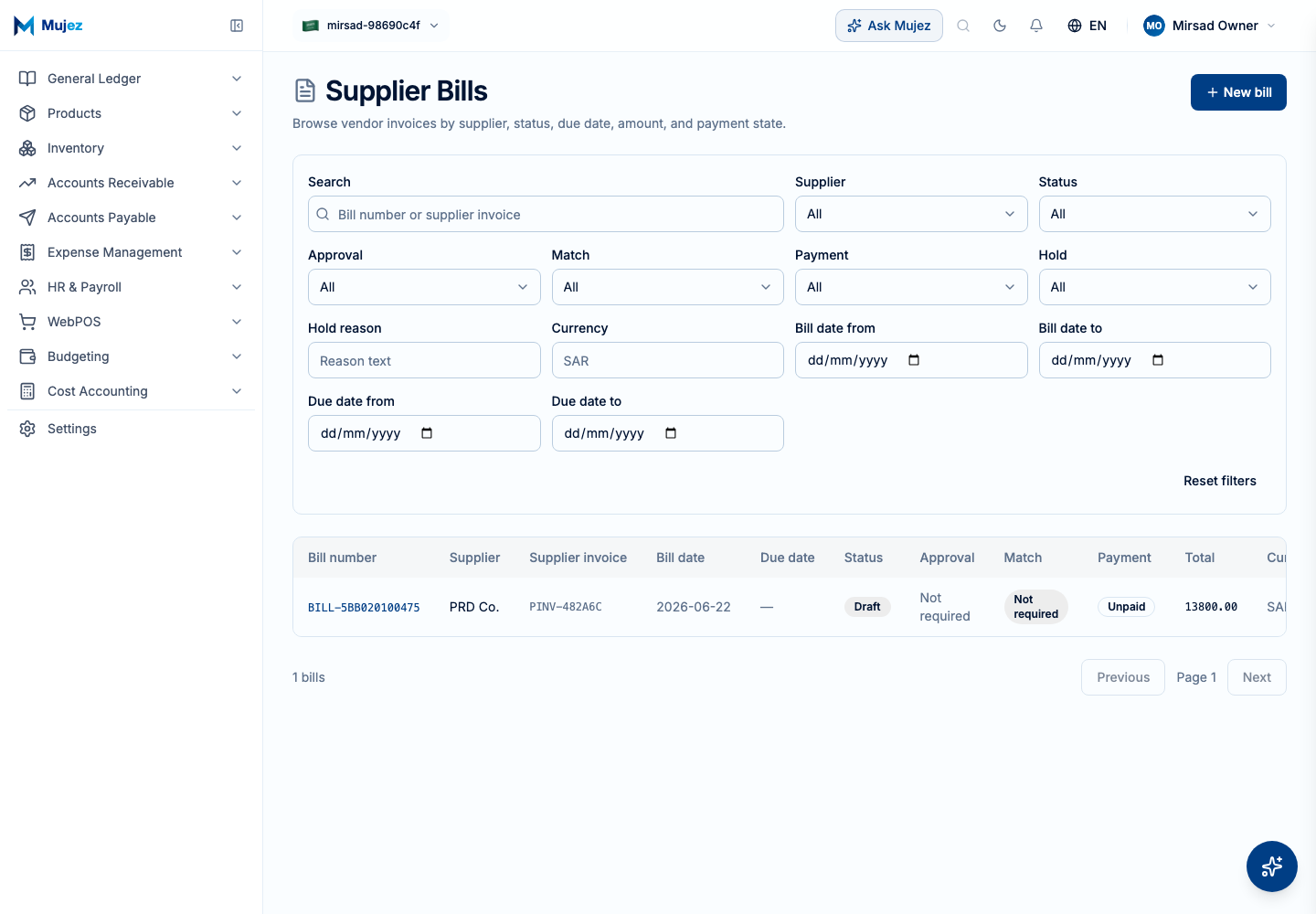This screenshot has width=1316, height=914.
Task: Click the Settings gear icon
Action: tap(27, 429)
